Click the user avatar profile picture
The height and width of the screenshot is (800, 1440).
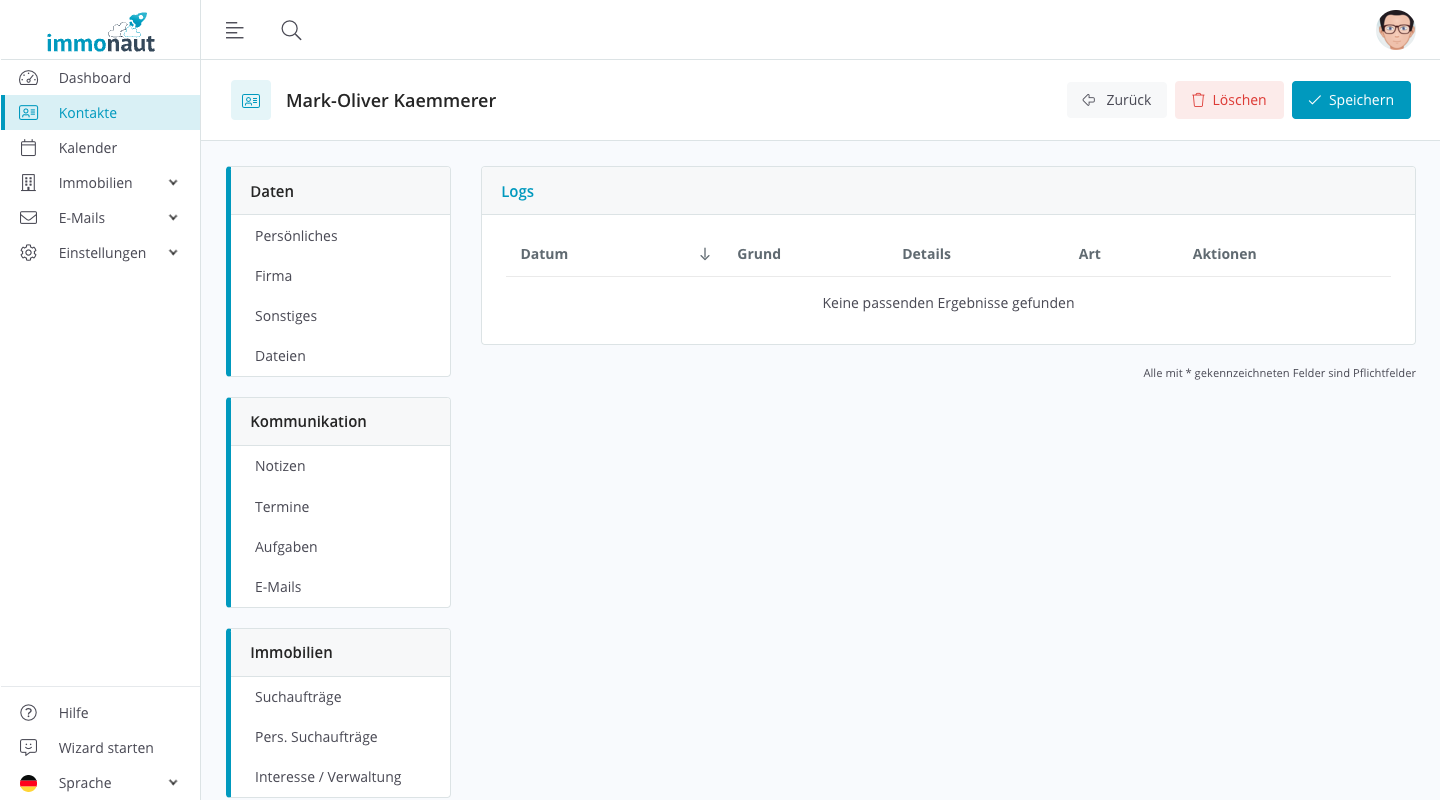(1395, 30)
